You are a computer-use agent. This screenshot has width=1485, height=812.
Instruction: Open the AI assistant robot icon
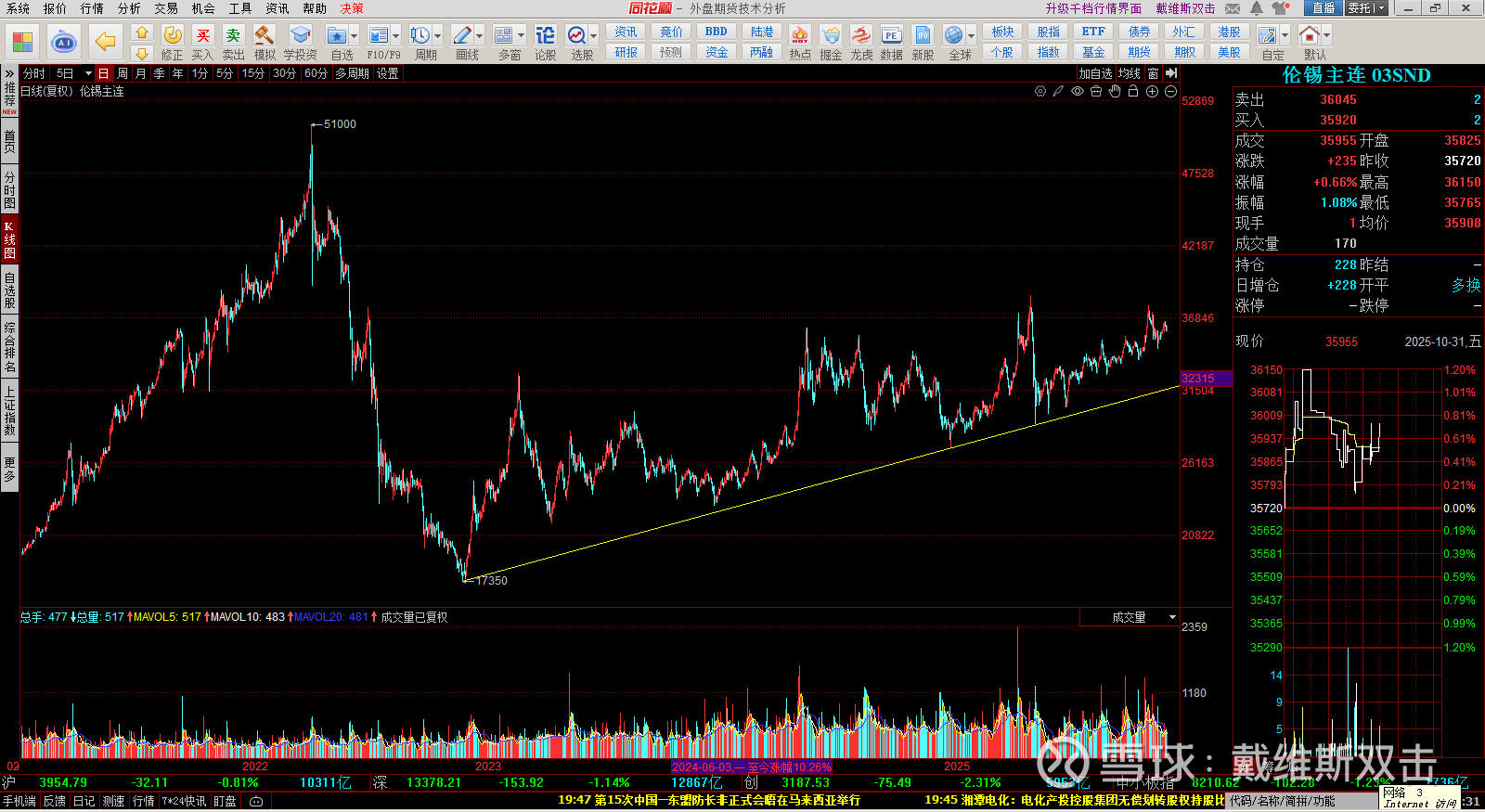pos(64,42)
